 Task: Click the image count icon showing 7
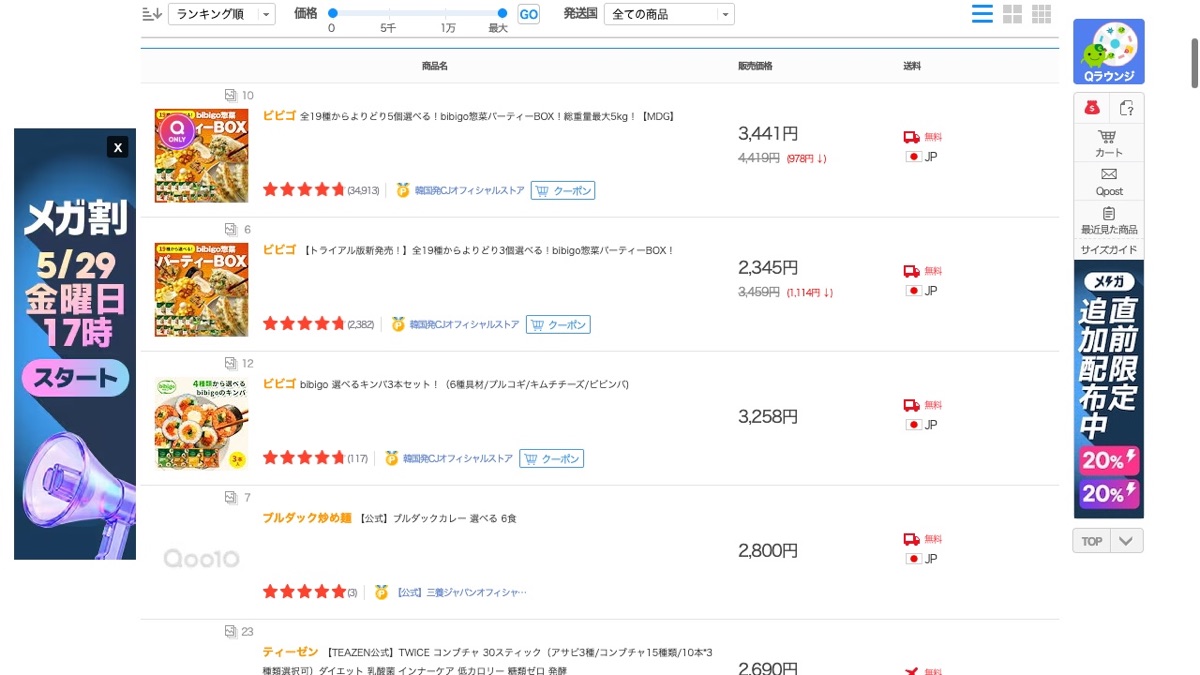tap(231, 497)
